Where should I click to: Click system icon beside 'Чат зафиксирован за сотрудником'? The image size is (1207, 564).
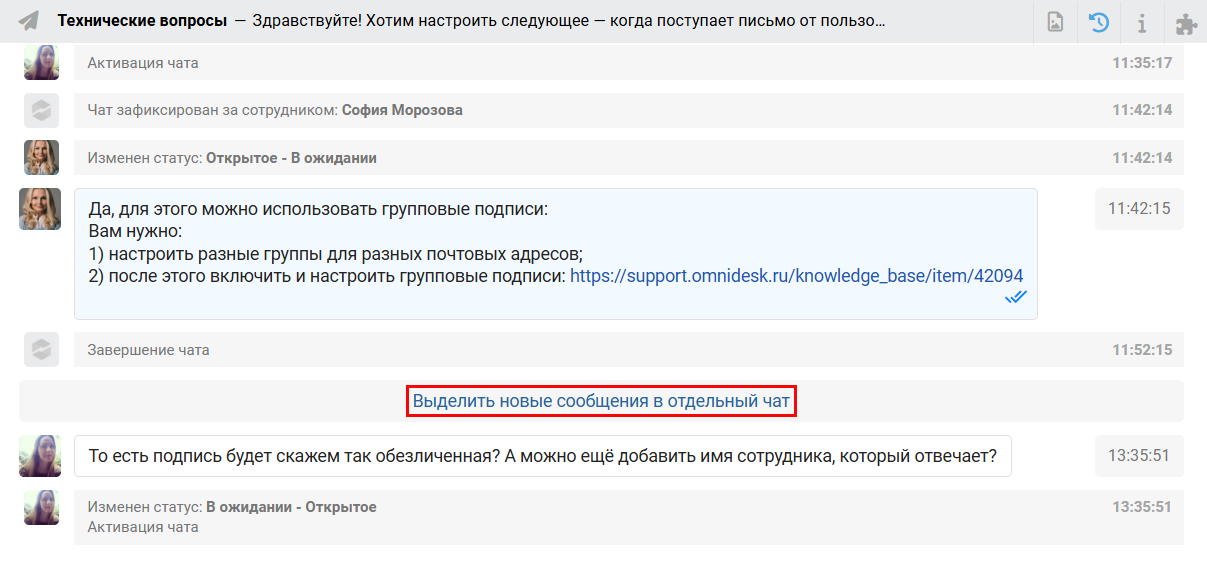[41, 110]
